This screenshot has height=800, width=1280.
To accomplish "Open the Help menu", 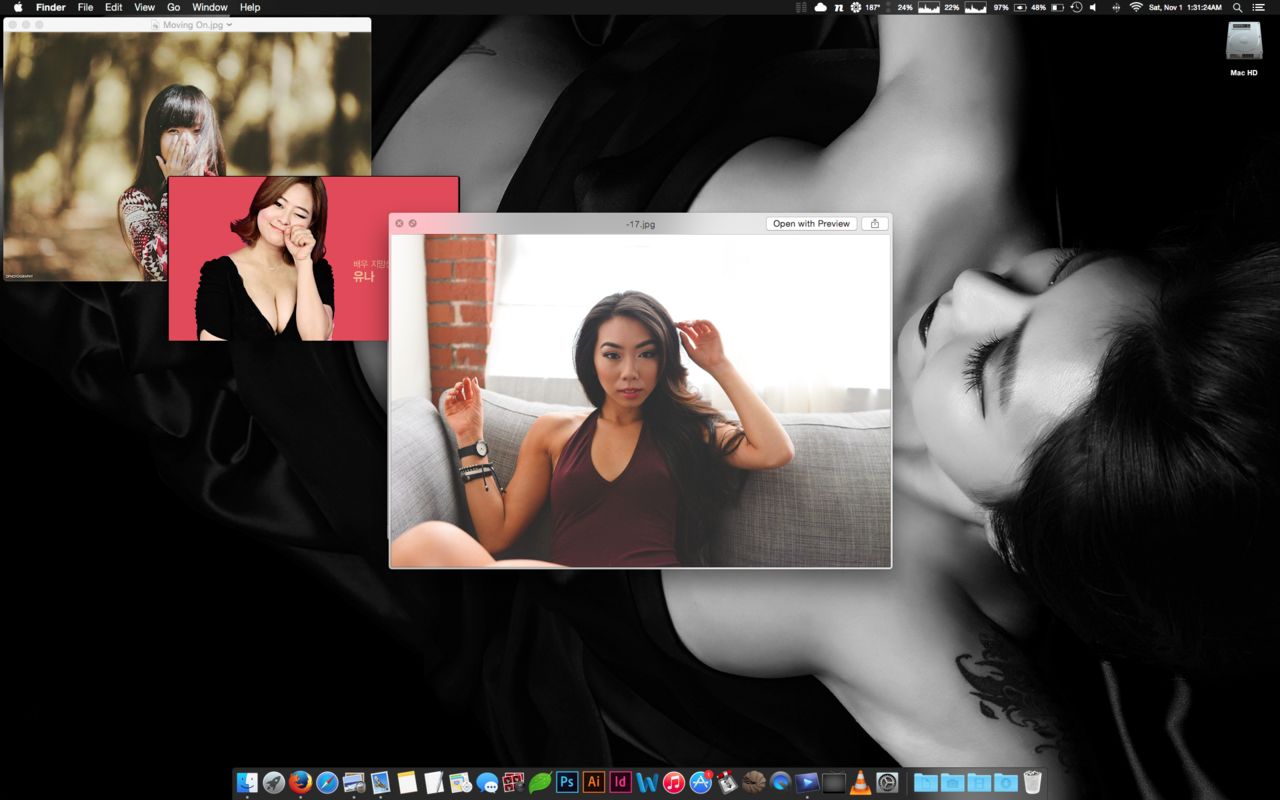I will click(250, 7).
